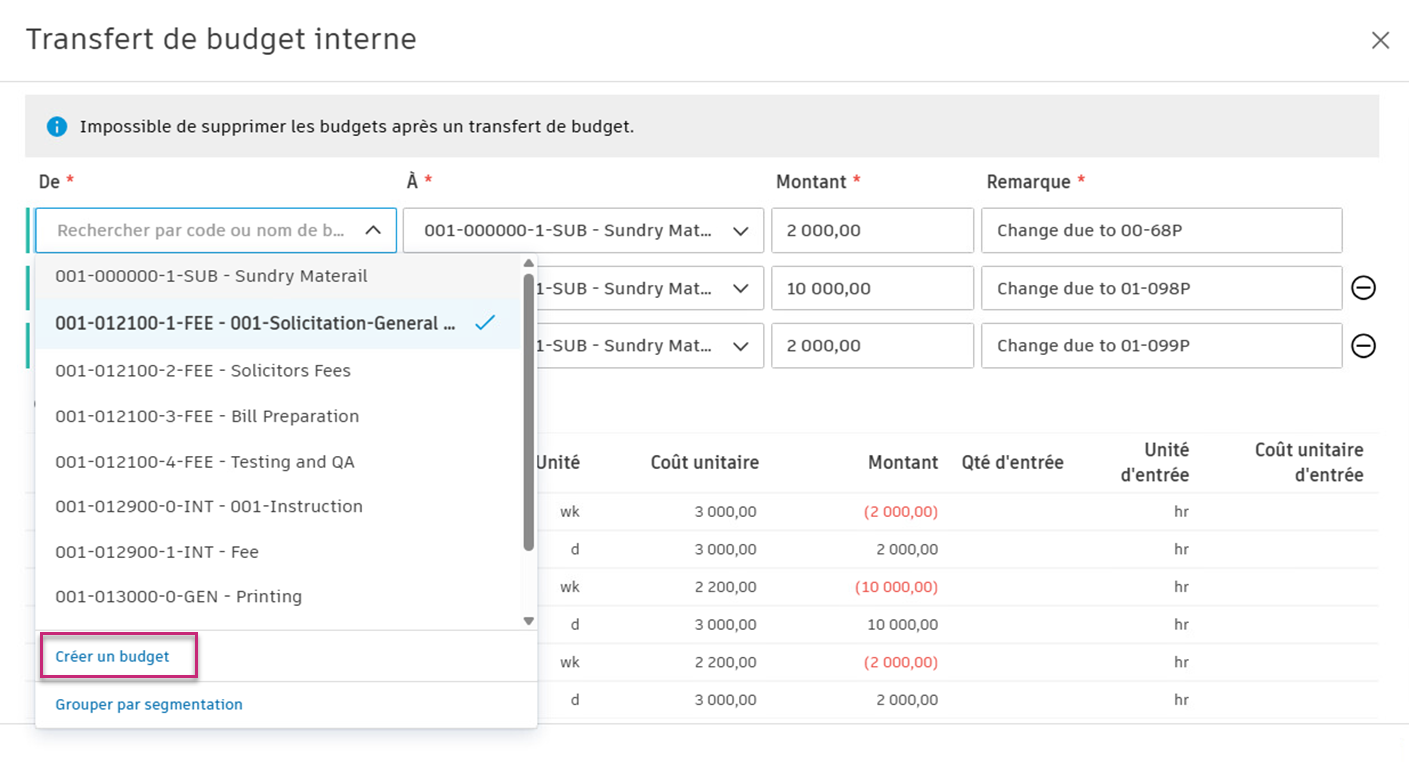The width and height of the screenshot is (1409, 762).
Task: Click the checked 001-Solicitation-General option
Action: pos(255,324)
